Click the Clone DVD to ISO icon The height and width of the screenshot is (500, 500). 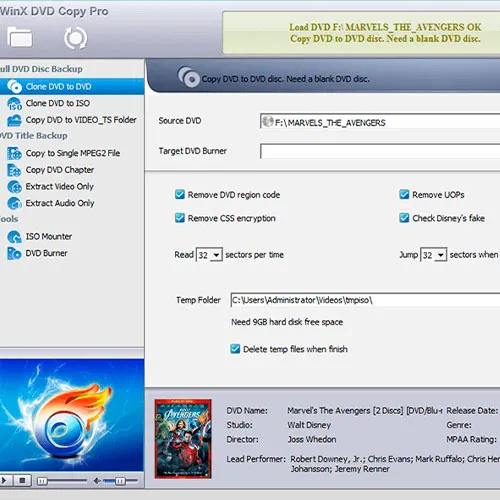click(x=14, y=103)
